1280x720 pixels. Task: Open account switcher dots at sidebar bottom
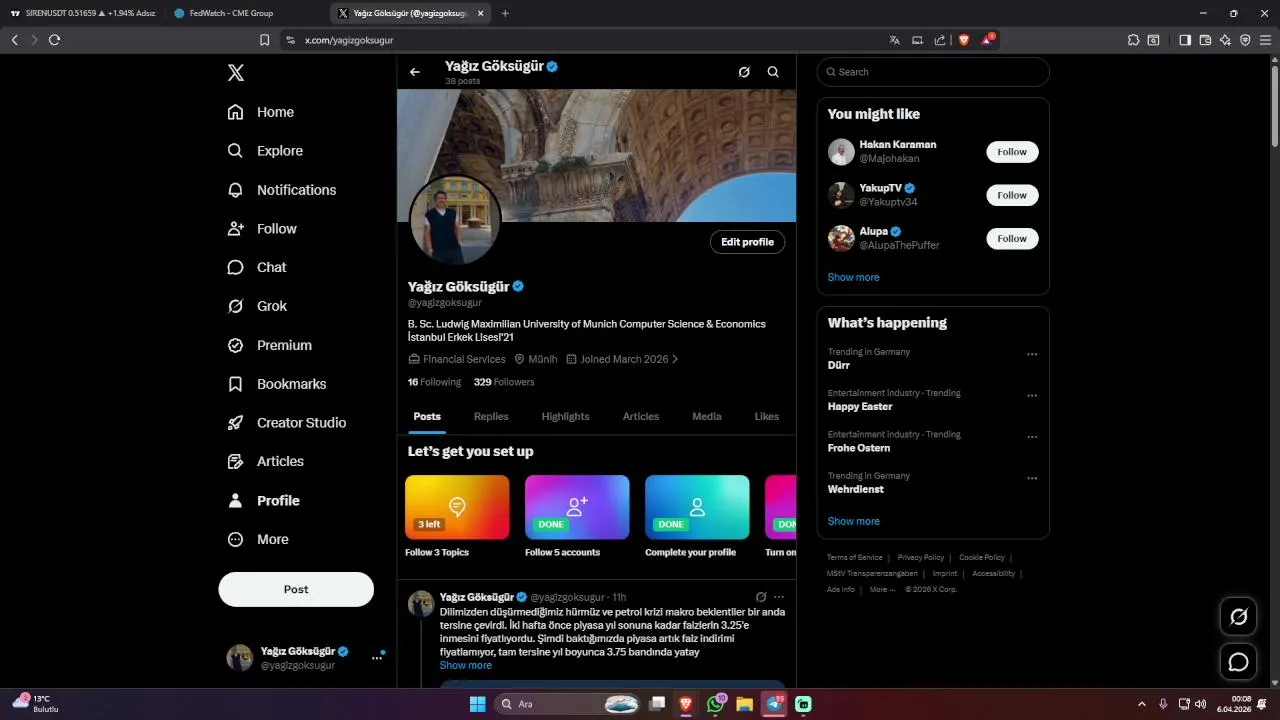click(377, 657)
